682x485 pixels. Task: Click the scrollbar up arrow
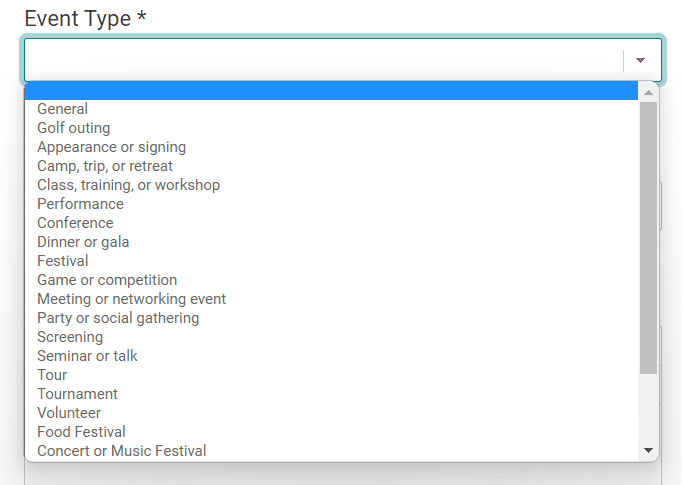click(648, 92)
